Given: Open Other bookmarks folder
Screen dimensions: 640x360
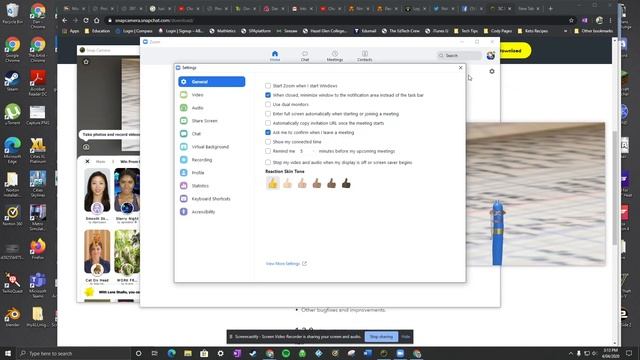Looking at the screenshot, I should tap(594, 31).
